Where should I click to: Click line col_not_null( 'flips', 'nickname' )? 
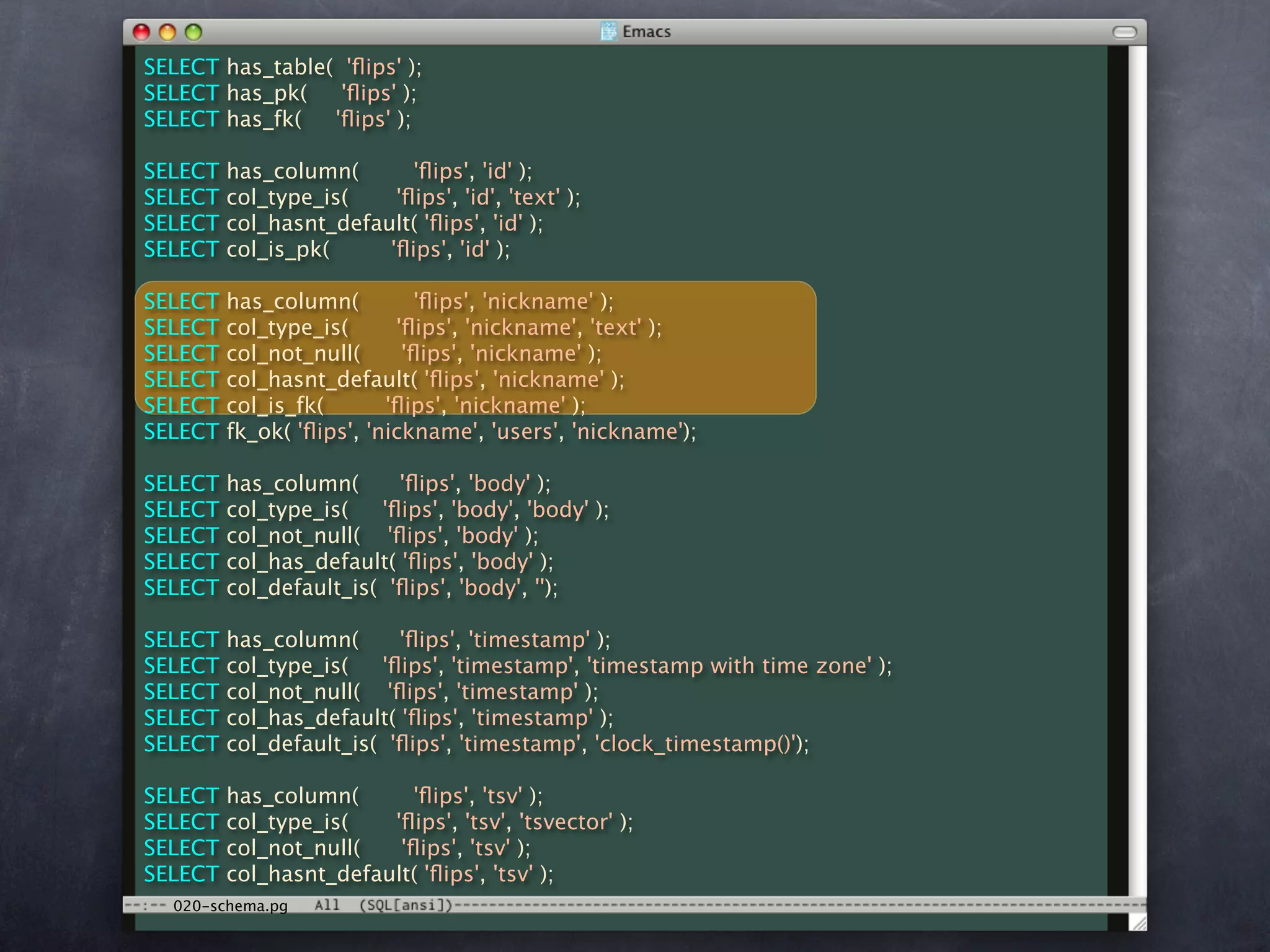[x=373, y=353]
